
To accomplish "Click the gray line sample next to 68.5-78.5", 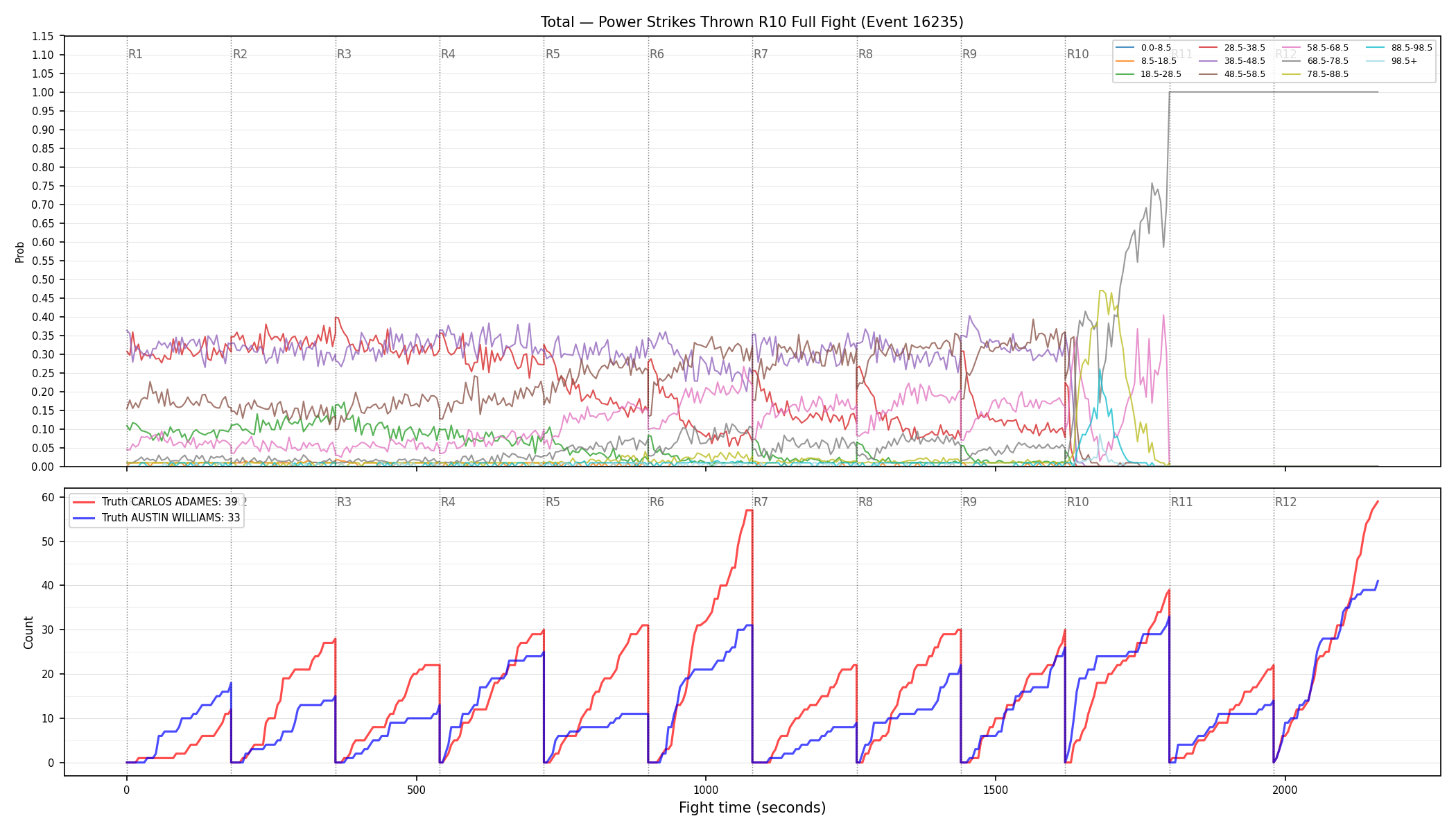I will click(1291, 61).
